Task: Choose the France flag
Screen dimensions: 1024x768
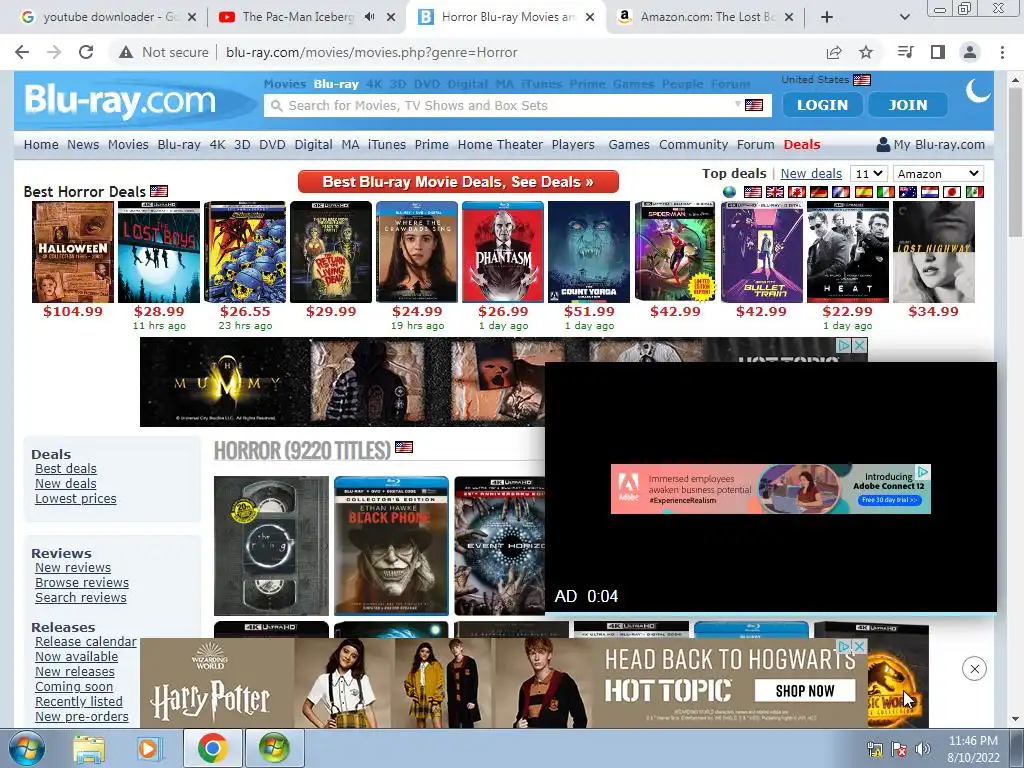Action: pyautogui.click(x=841, y=192)
